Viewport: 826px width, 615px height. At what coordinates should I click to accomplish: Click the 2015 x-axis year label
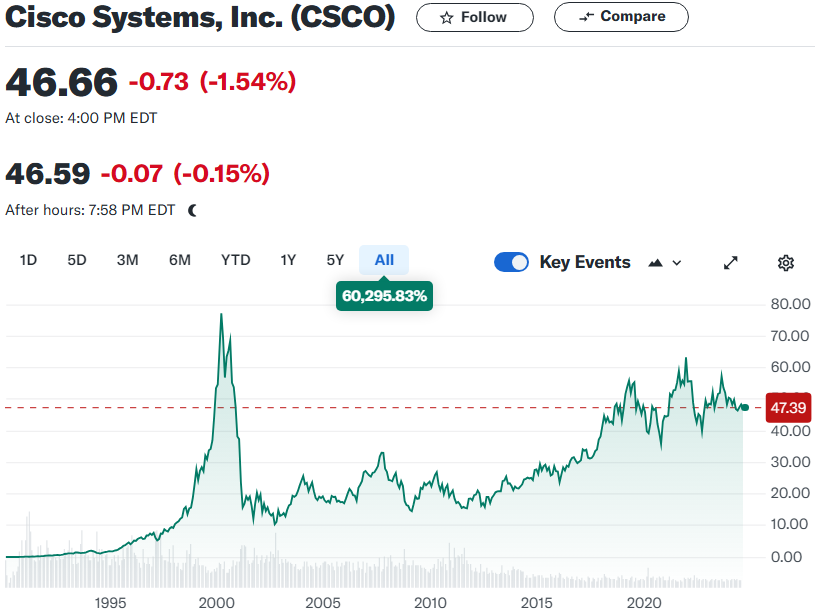click(537, 602)
